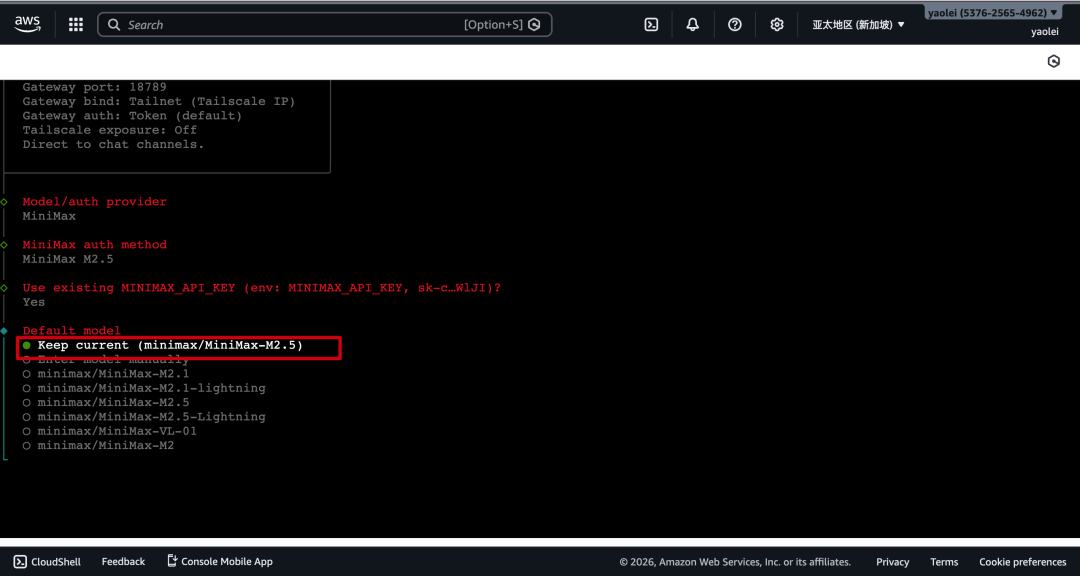The image size is (1080, 576).
Task: Open the AWS services grid menu
Action: pos(76,25)
